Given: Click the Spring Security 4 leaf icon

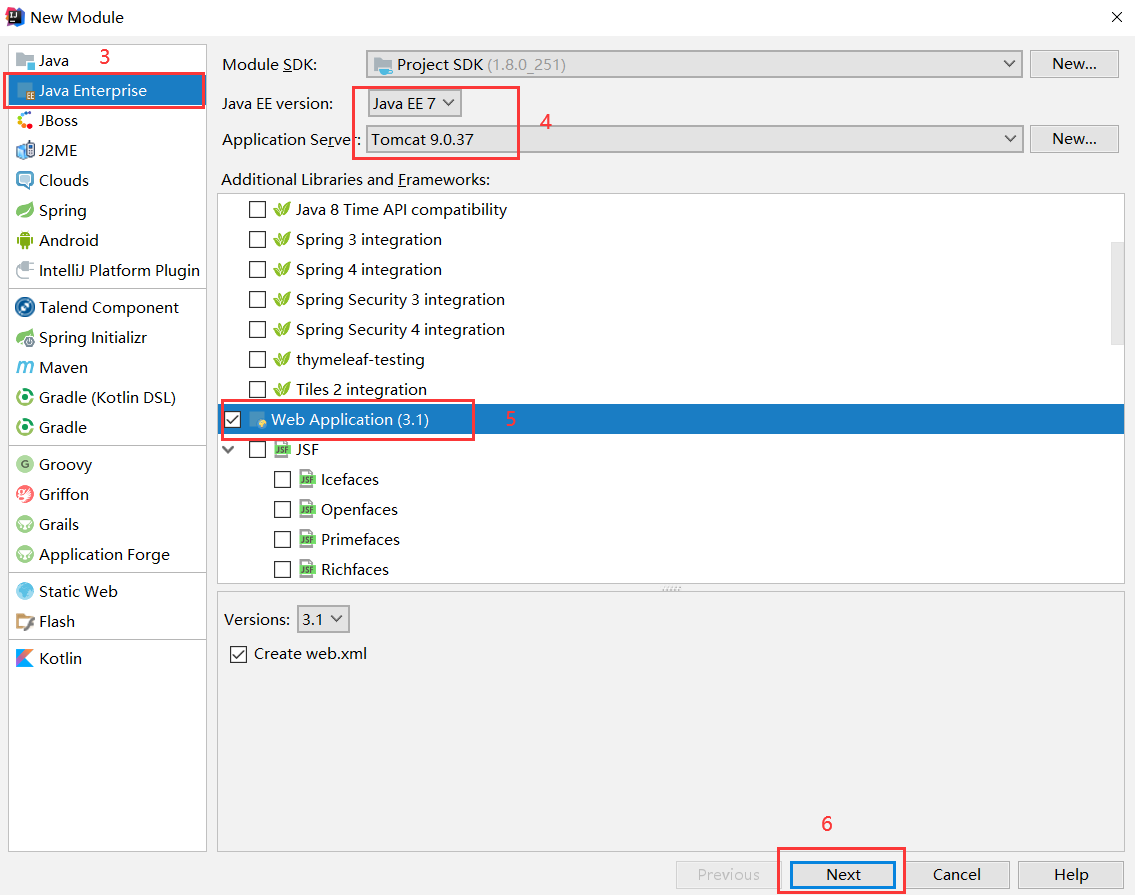Looking at the screenshot, I should [282, 329].
